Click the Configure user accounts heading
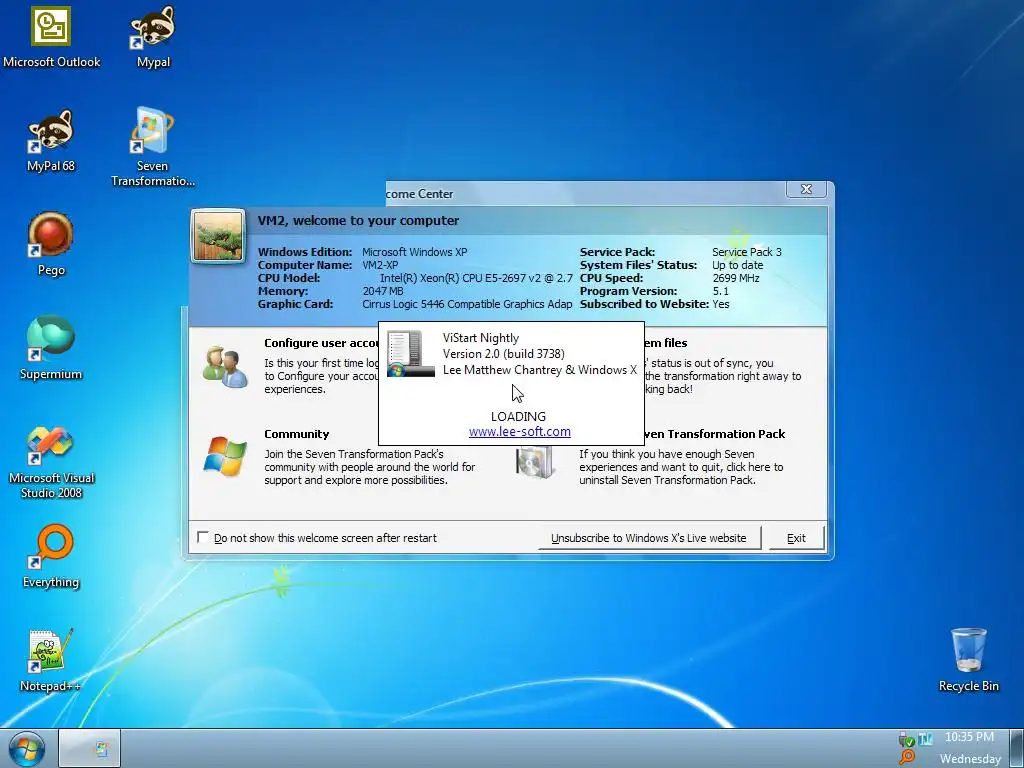The width and height of the screenshot is (1024, 768). [x=321, y=343]
